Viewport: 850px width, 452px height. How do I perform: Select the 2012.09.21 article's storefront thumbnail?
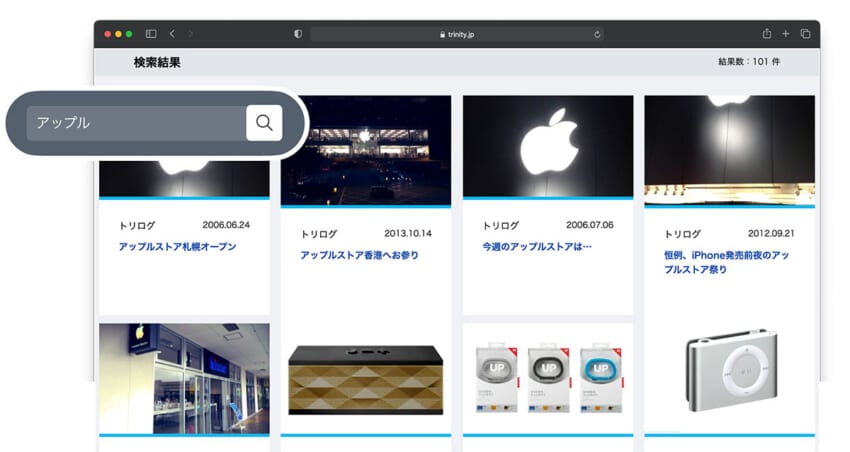click(730, 150)
